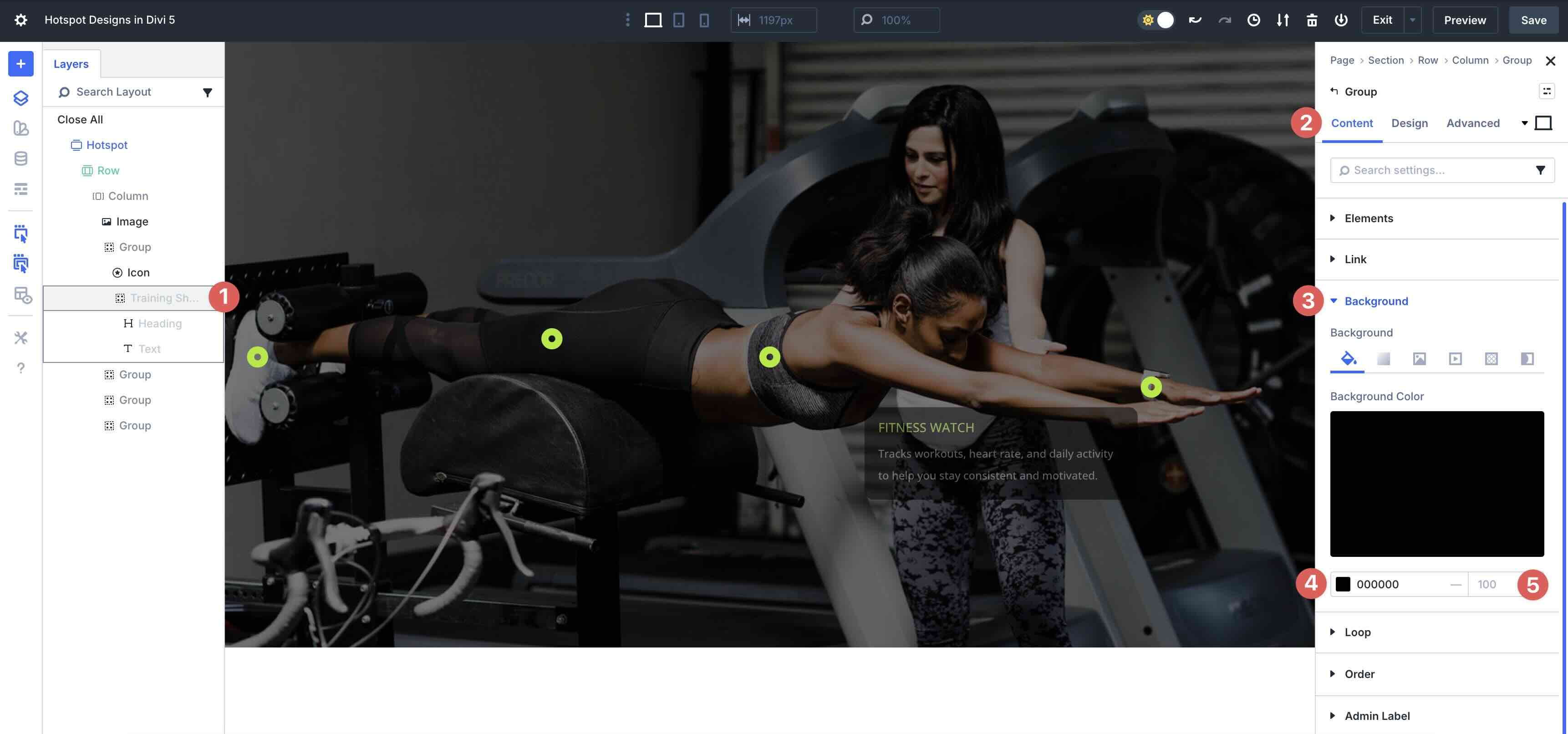Click the blue plus add-module button
Image resolution: width=1568 pixels, height=734 pixels.
20,64
